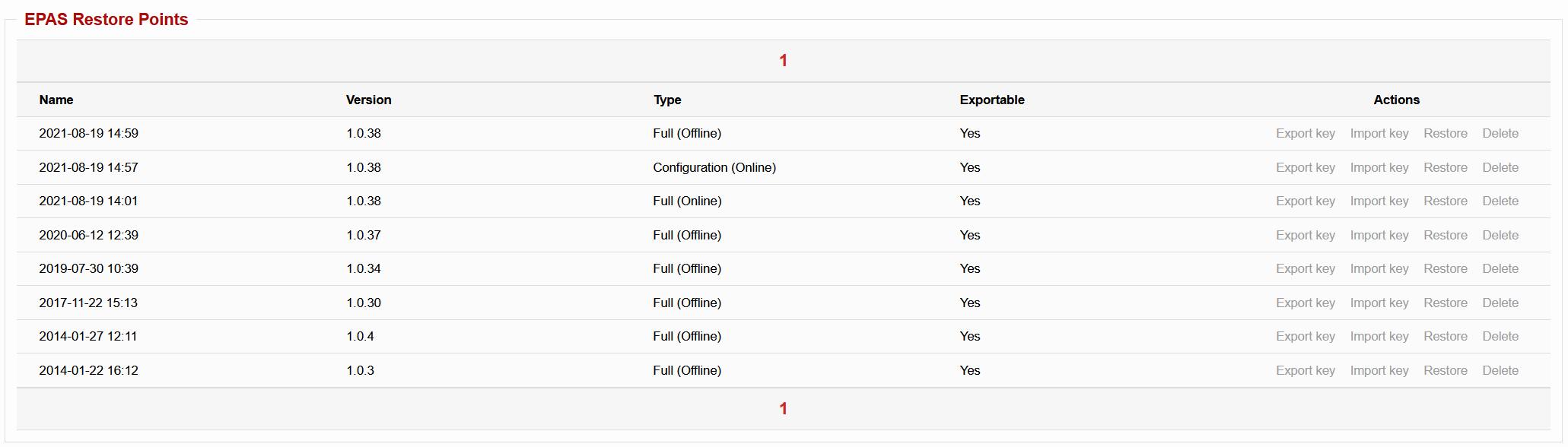
Task: Delete the 2014-01-22 16:12 restore point
Action: 1500,370
